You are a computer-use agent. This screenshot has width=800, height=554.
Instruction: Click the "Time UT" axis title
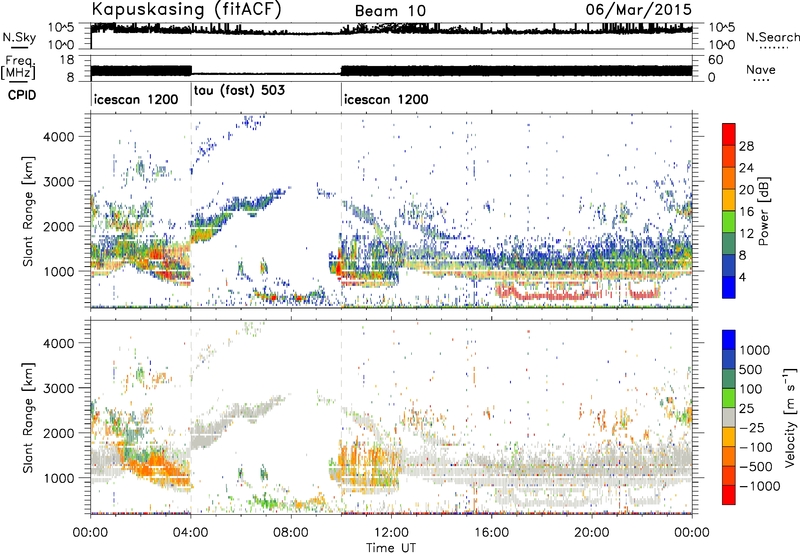click(391, 548)
